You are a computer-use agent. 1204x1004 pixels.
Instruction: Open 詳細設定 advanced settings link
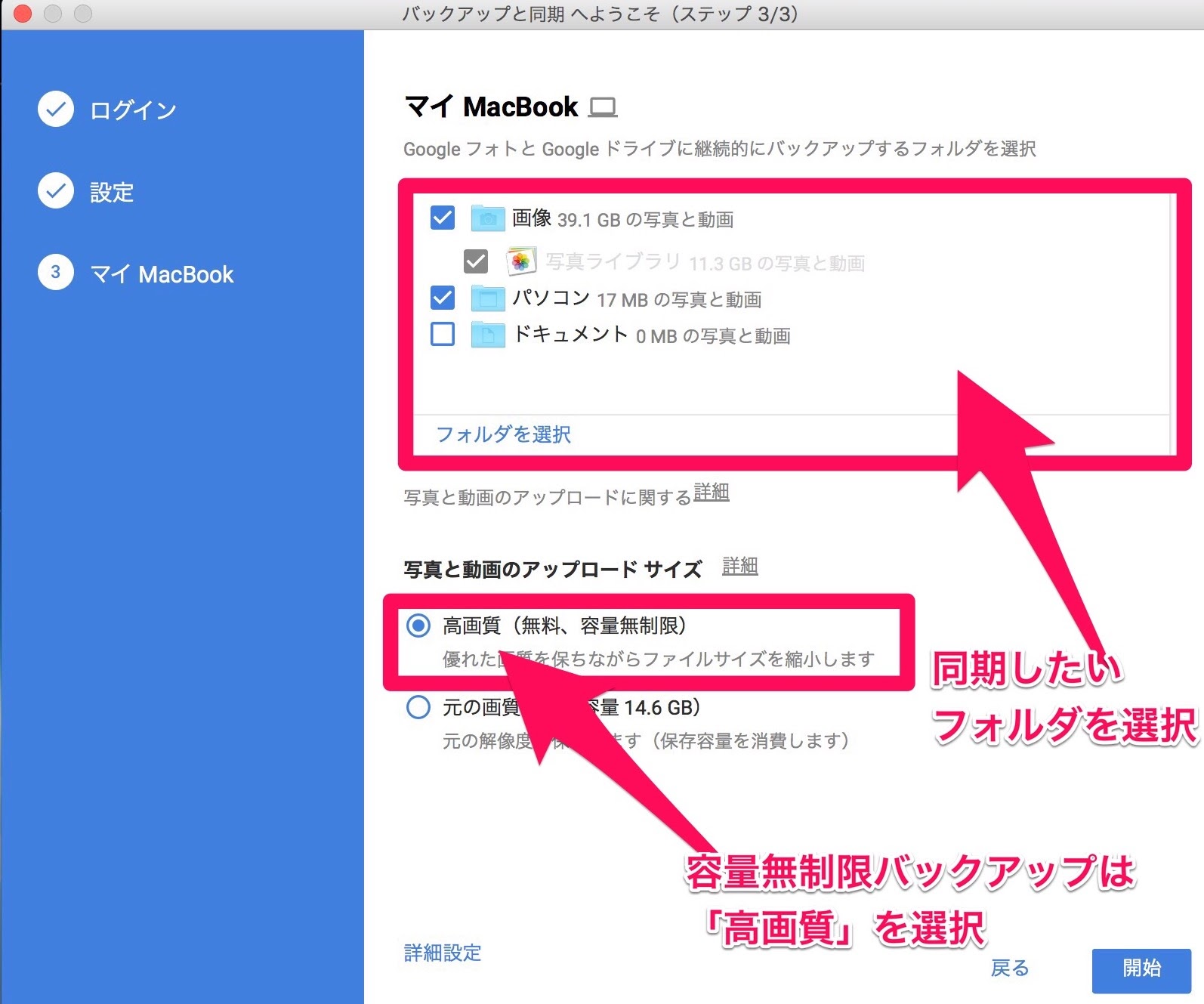pos(443,953)
